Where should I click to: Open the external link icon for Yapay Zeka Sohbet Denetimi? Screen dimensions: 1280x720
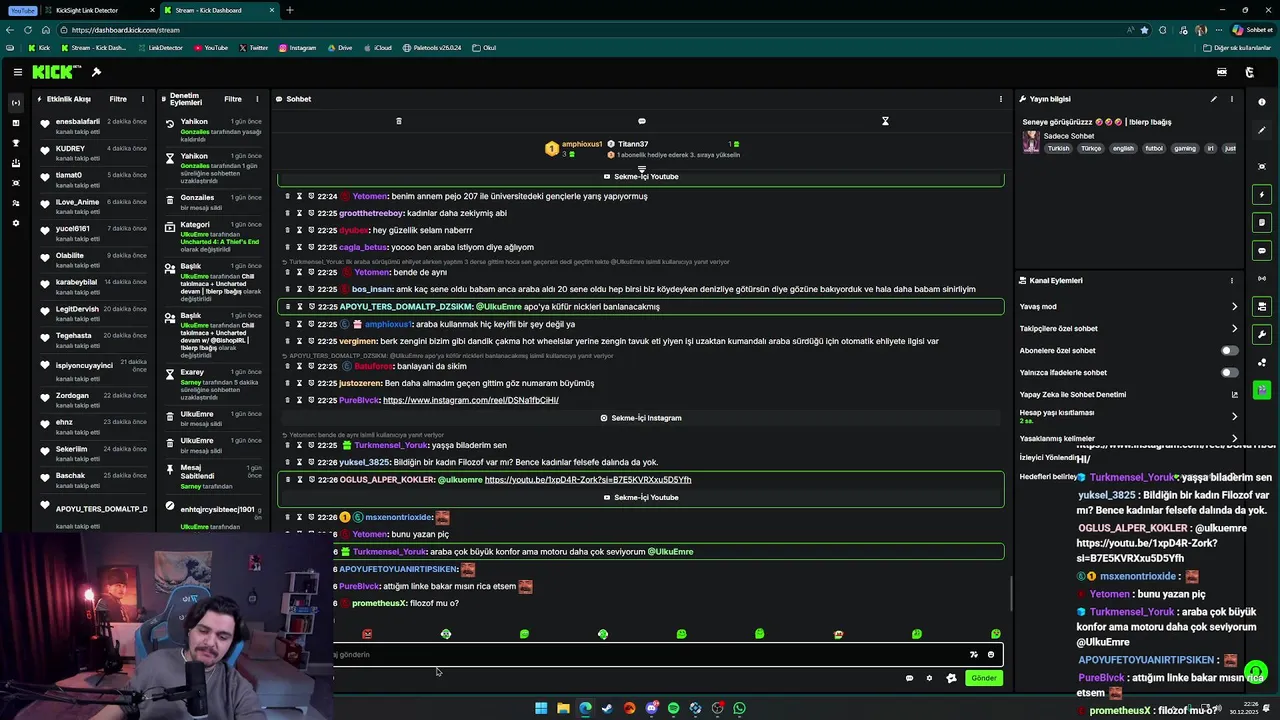1234,394
